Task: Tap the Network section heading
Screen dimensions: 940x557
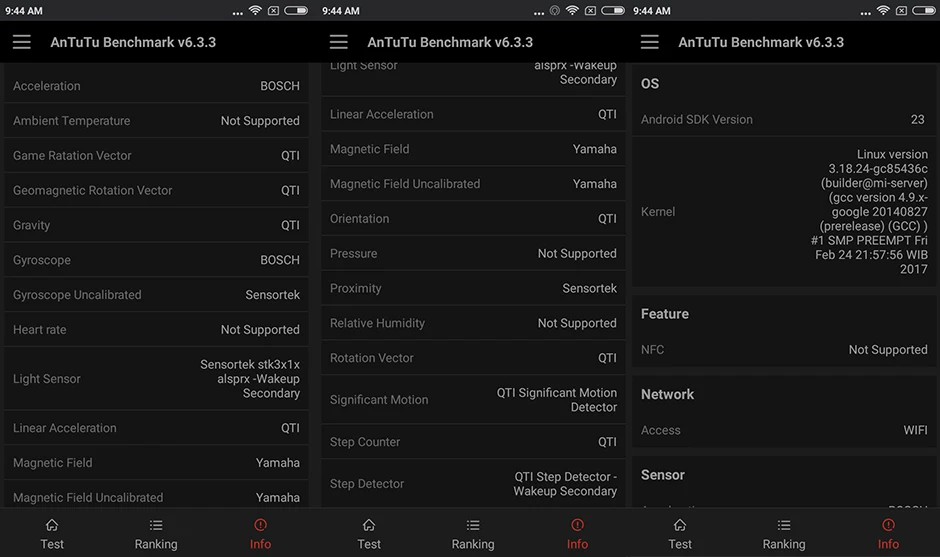Action: pyautogui.click(x=667, y=394)
